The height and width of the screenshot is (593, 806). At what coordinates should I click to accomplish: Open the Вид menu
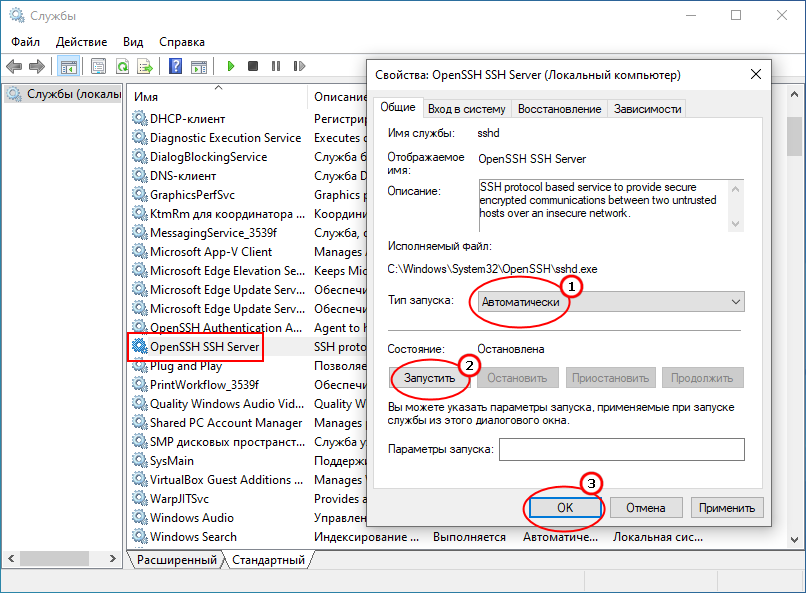pyautogui.click(x=133, y=42)
